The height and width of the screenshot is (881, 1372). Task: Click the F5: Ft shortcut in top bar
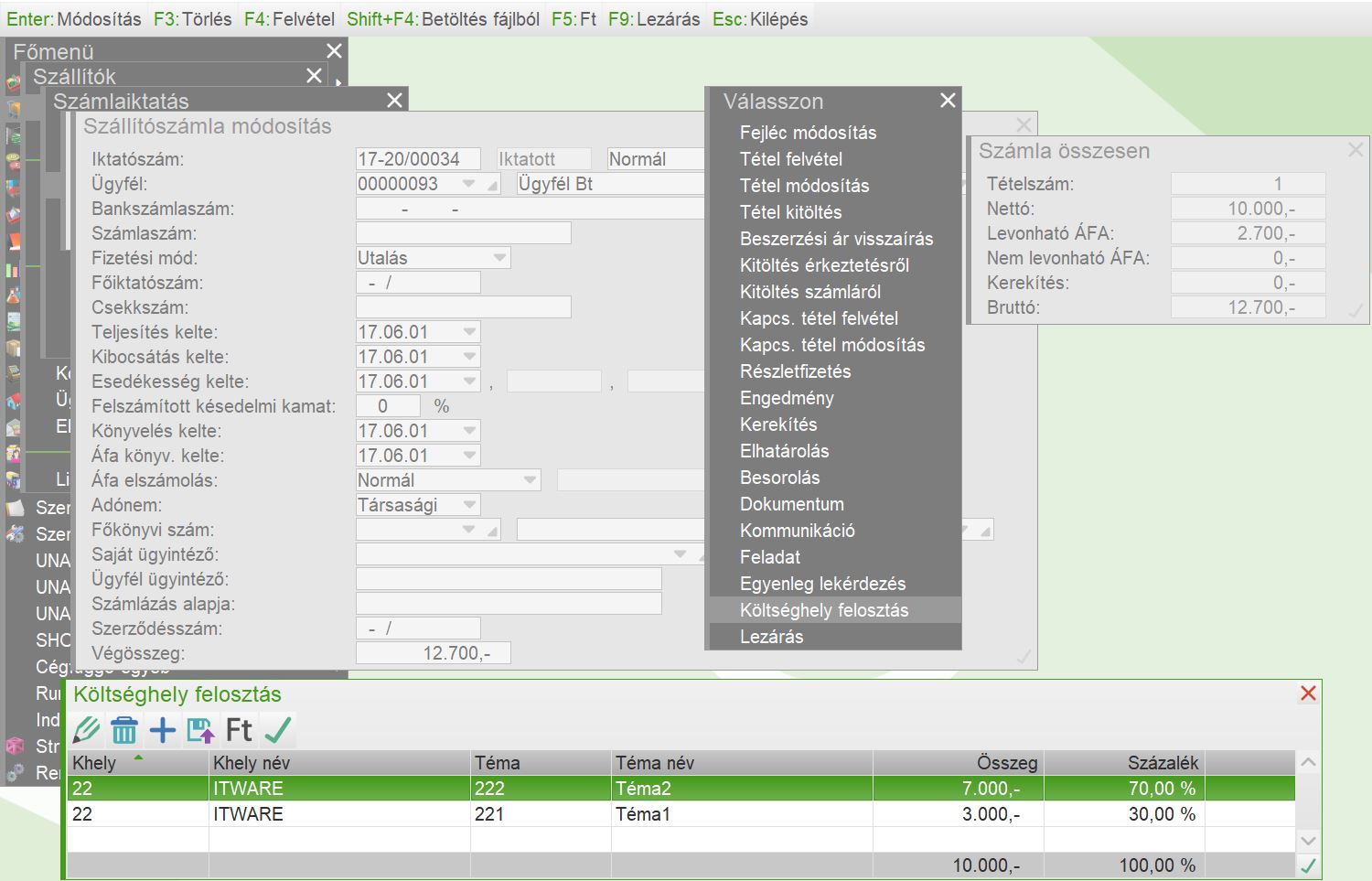click(x=574, y=19)
